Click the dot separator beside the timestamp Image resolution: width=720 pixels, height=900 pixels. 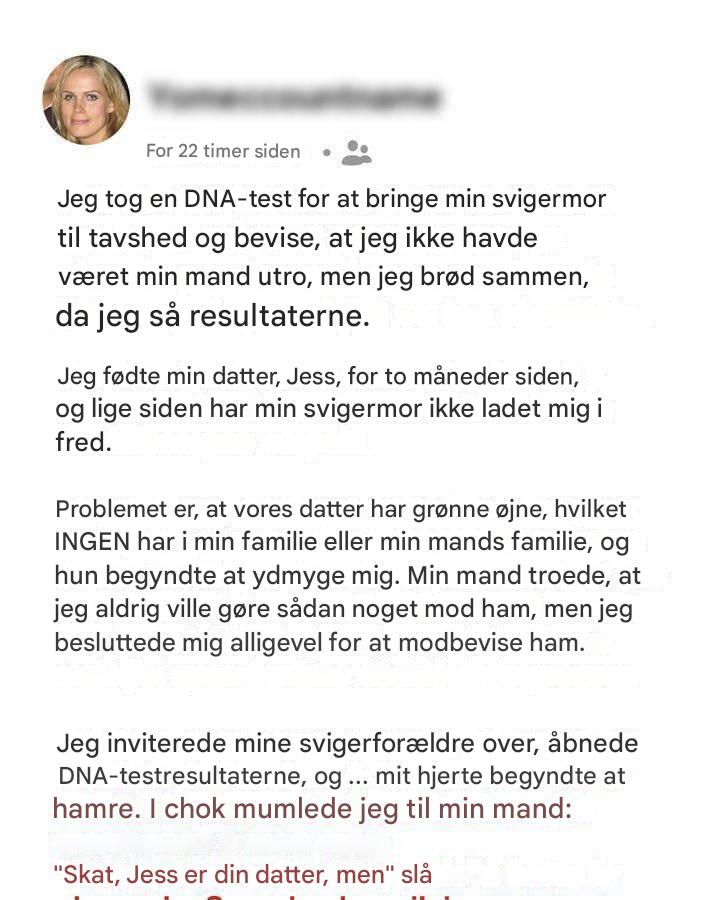click(x=327, y=152)
